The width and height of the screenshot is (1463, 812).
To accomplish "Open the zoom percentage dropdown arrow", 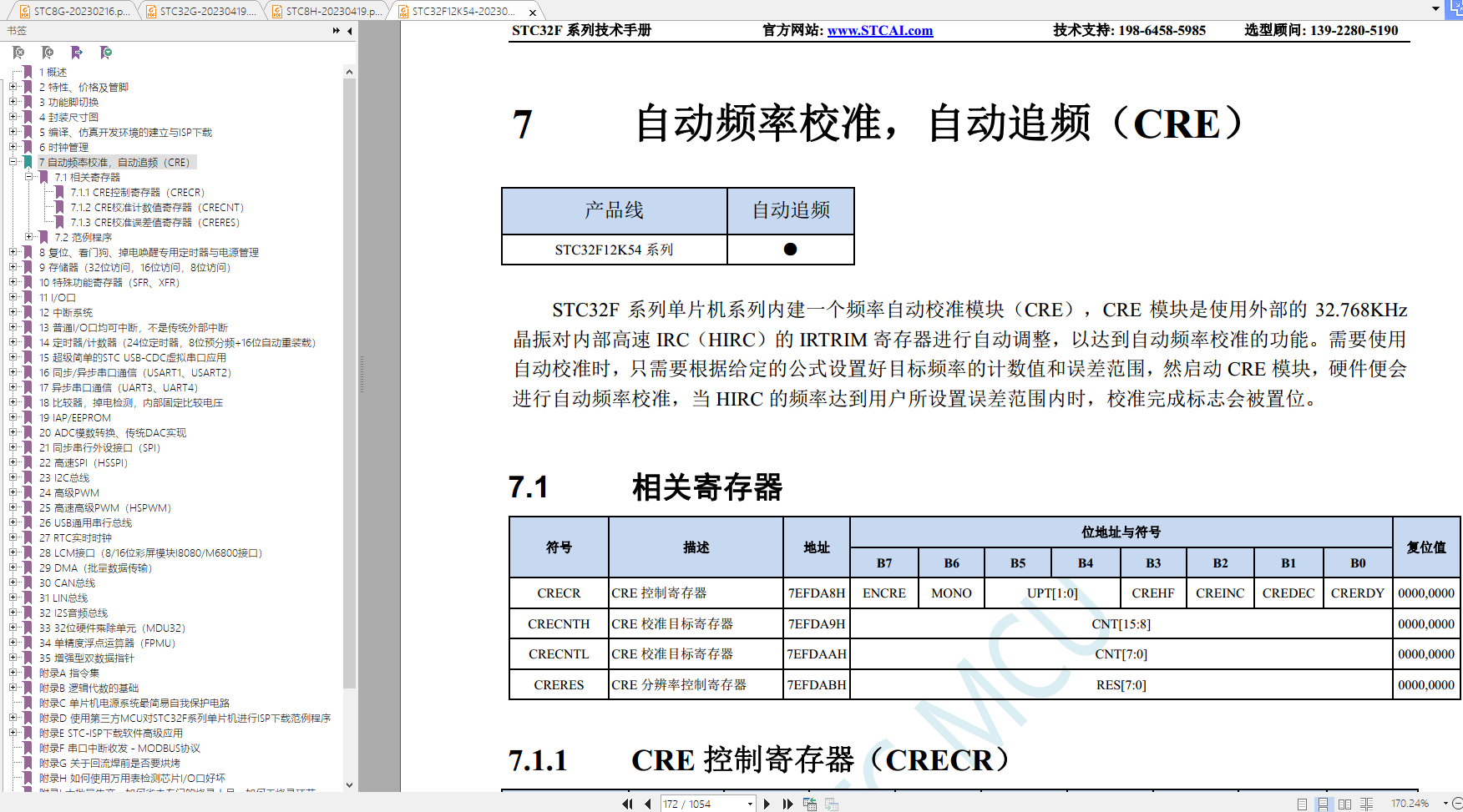I will 1445,803.
